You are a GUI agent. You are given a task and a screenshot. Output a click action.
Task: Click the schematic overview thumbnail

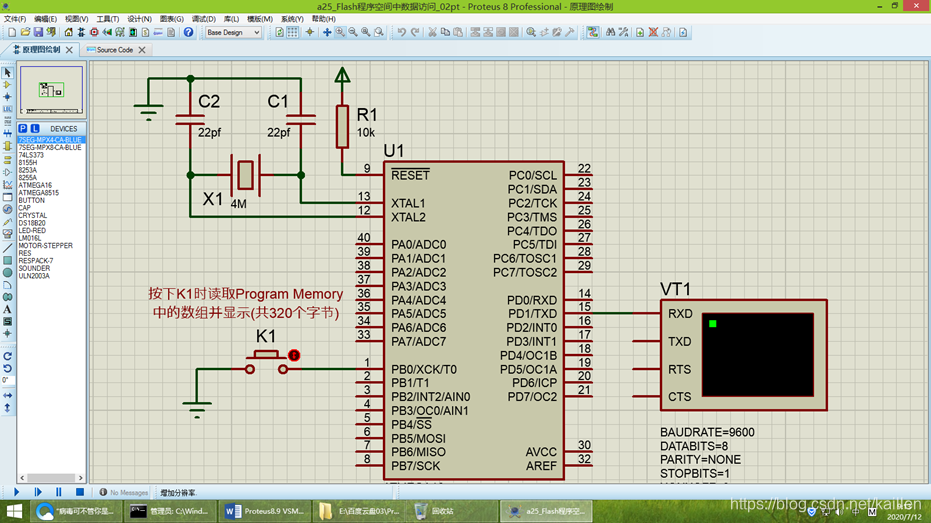point(52,90)
